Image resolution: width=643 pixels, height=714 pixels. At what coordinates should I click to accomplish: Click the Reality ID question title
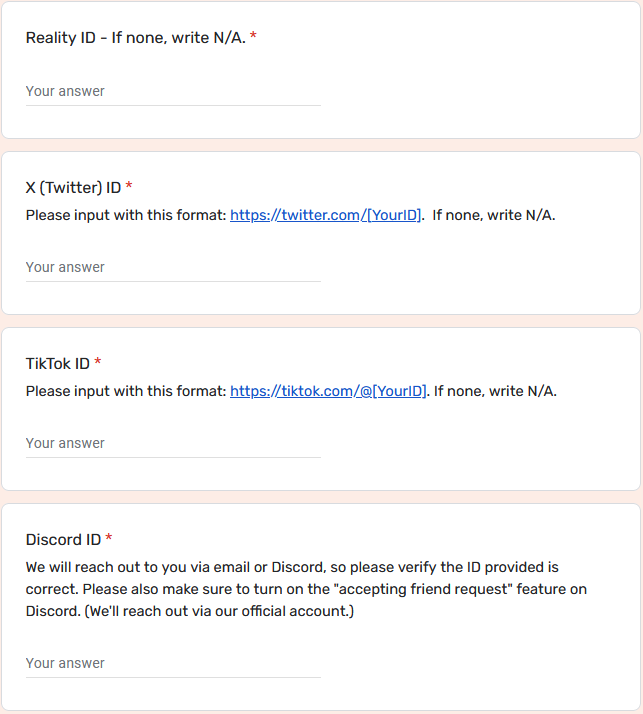pyautogui.click(x=136, y=38)
